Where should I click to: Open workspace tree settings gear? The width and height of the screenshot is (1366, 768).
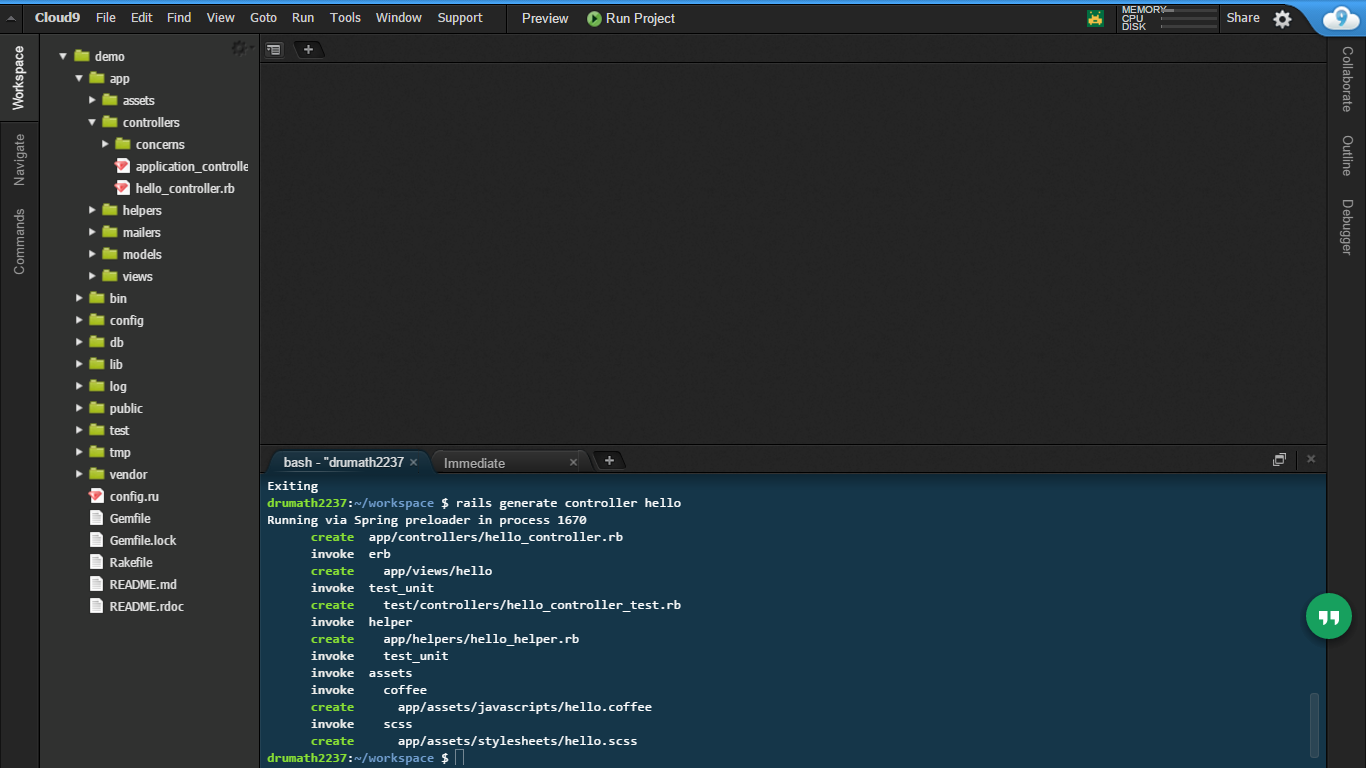pyautogui.click(x=240, y=47)
